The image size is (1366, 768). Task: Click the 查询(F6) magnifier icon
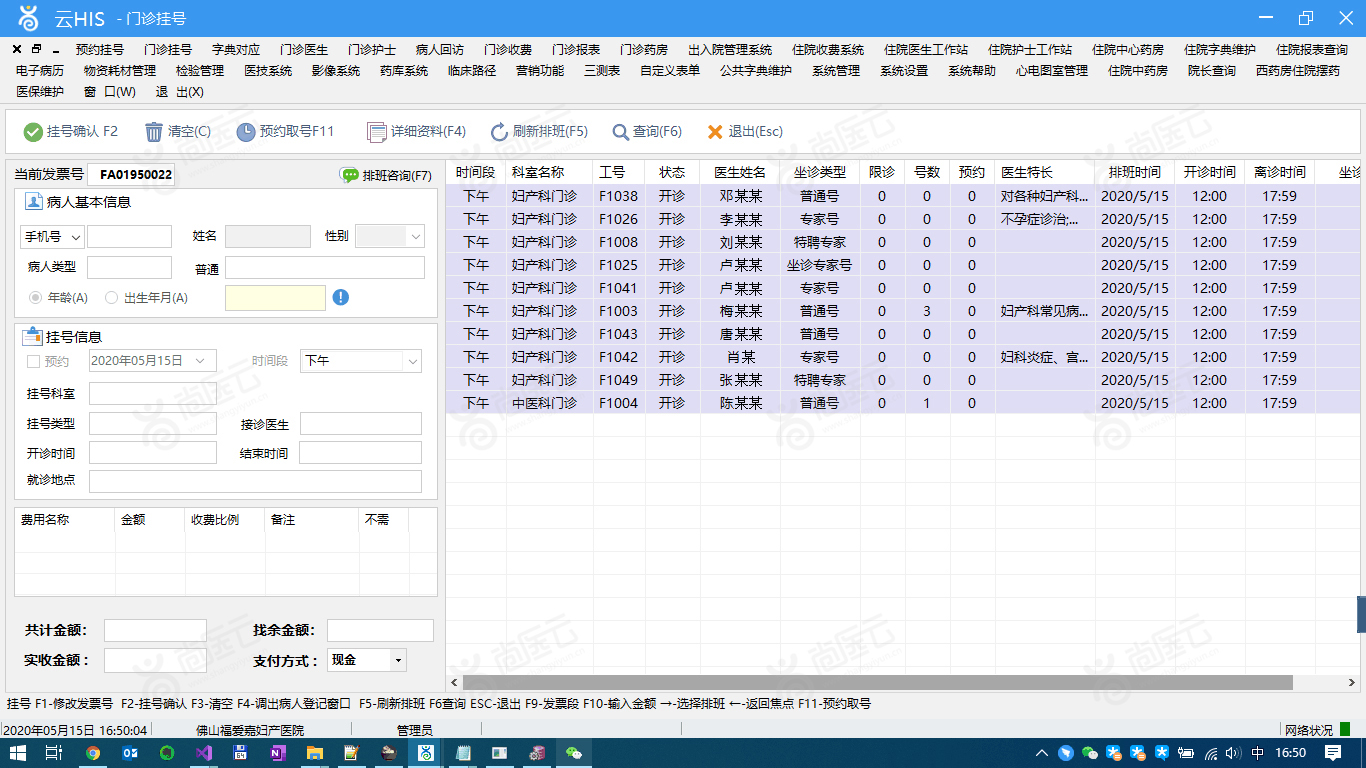(620, 132)
